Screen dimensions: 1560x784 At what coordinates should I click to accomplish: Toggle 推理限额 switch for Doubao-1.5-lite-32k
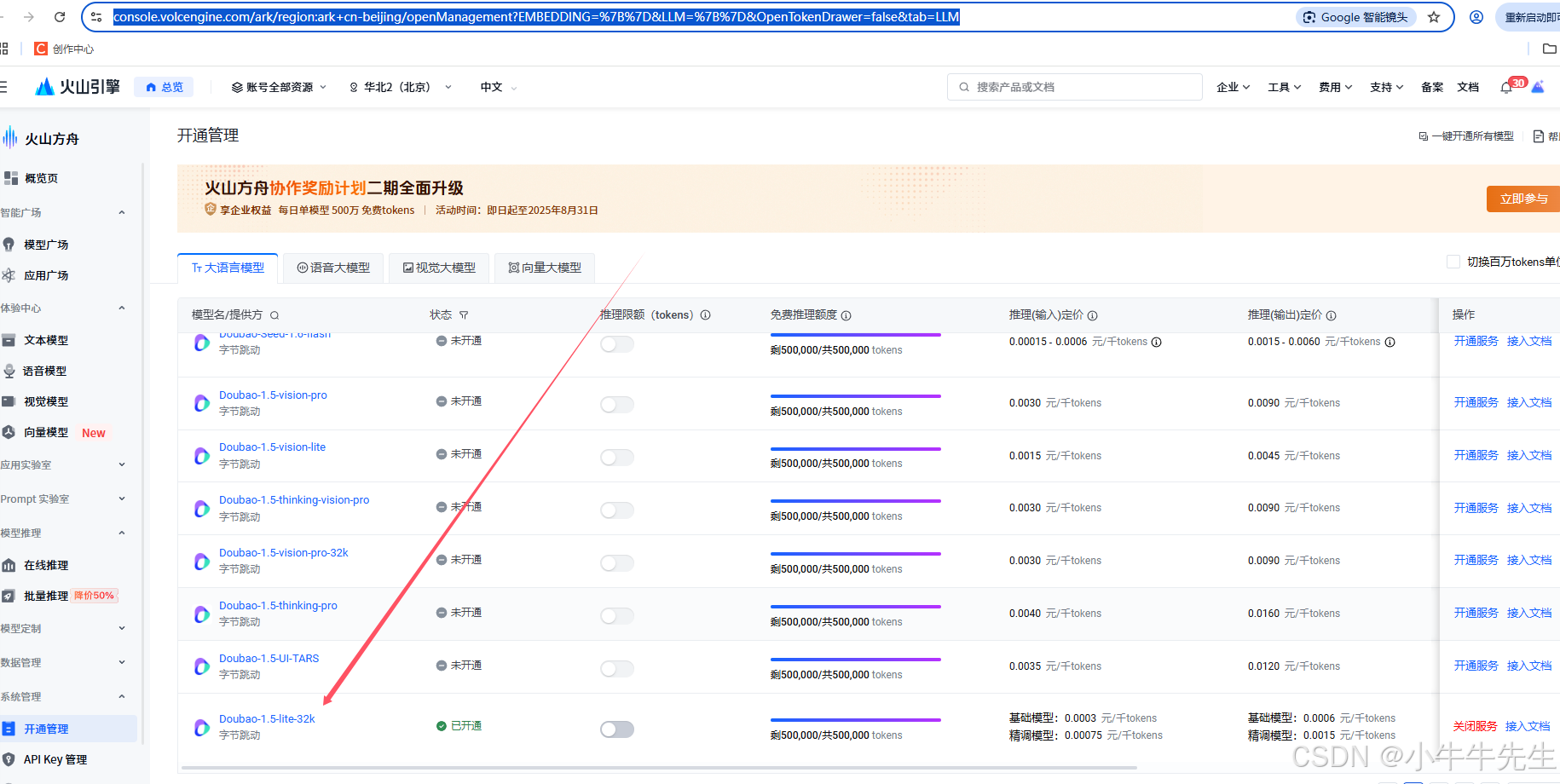pos(617,729)
